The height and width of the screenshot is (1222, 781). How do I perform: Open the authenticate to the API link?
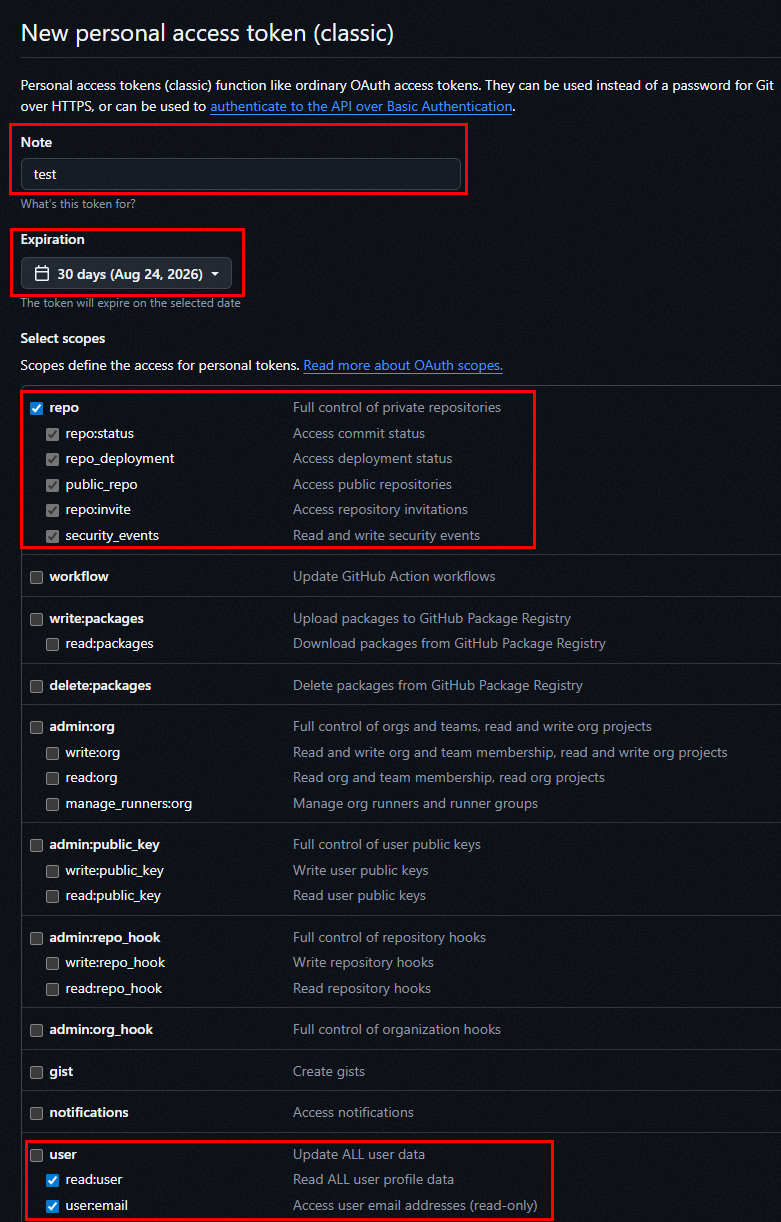pos(361,106)
